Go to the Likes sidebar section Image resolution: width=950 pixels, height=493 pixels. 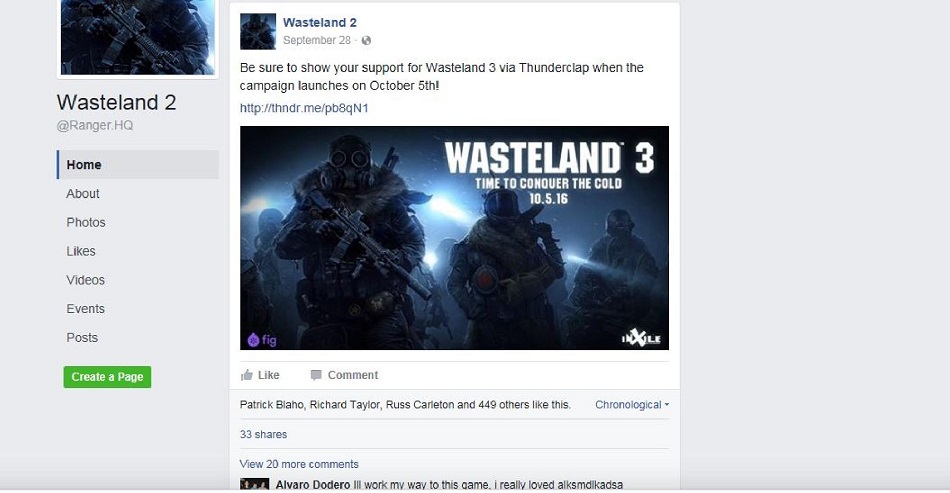[x=81, y=251]
